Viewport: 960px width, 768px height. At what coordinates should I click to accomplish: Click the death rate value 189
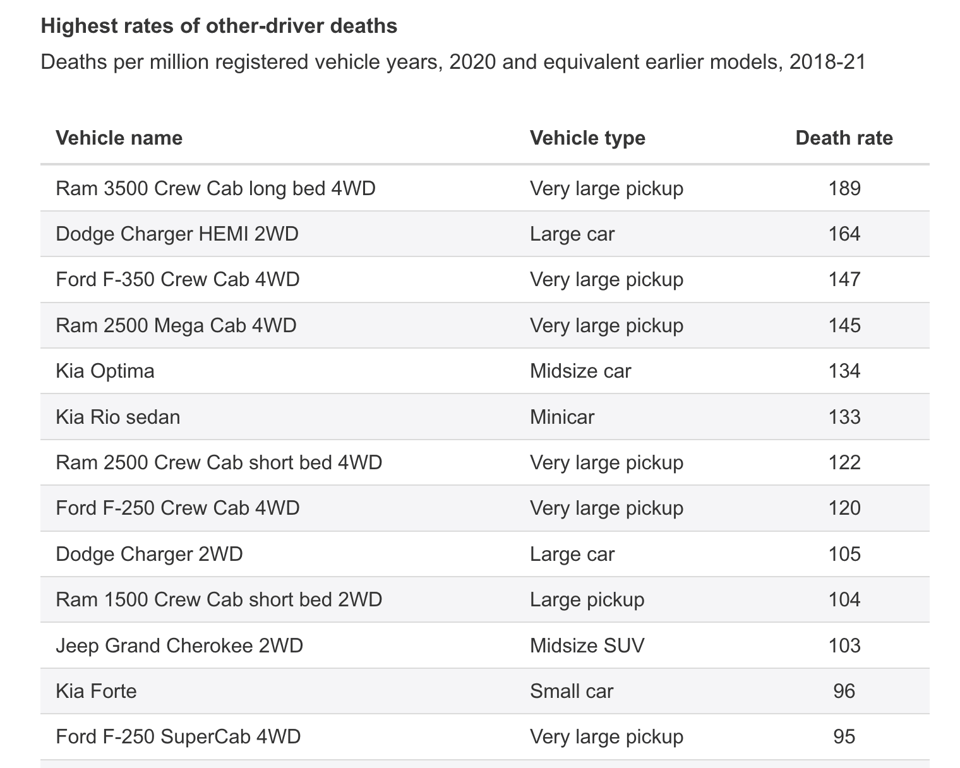pyautogui.click(x=844, y=188)
